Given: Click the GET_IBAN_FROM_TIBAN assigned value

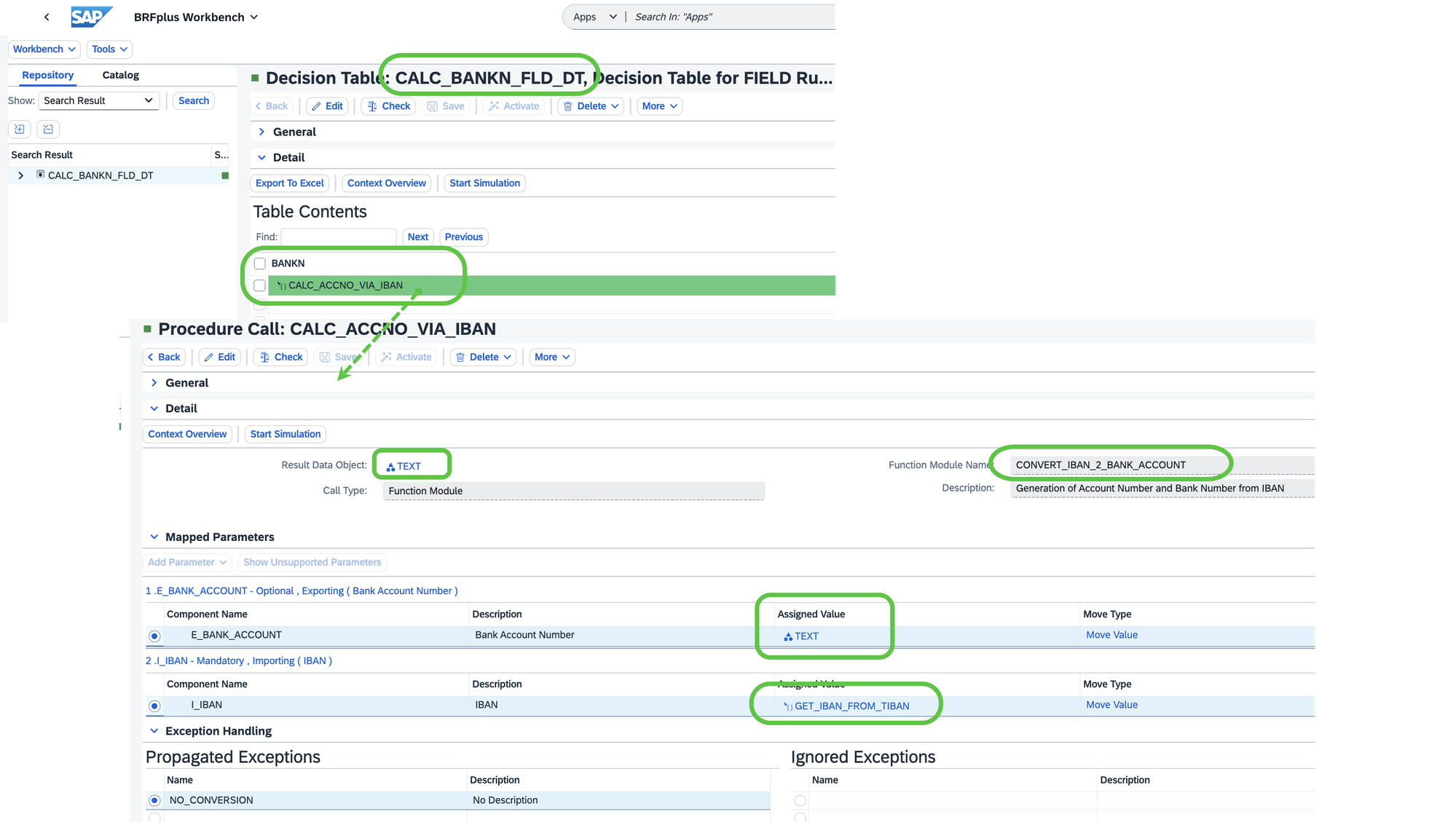Looking at the screenshot, I should pos(851,706).
